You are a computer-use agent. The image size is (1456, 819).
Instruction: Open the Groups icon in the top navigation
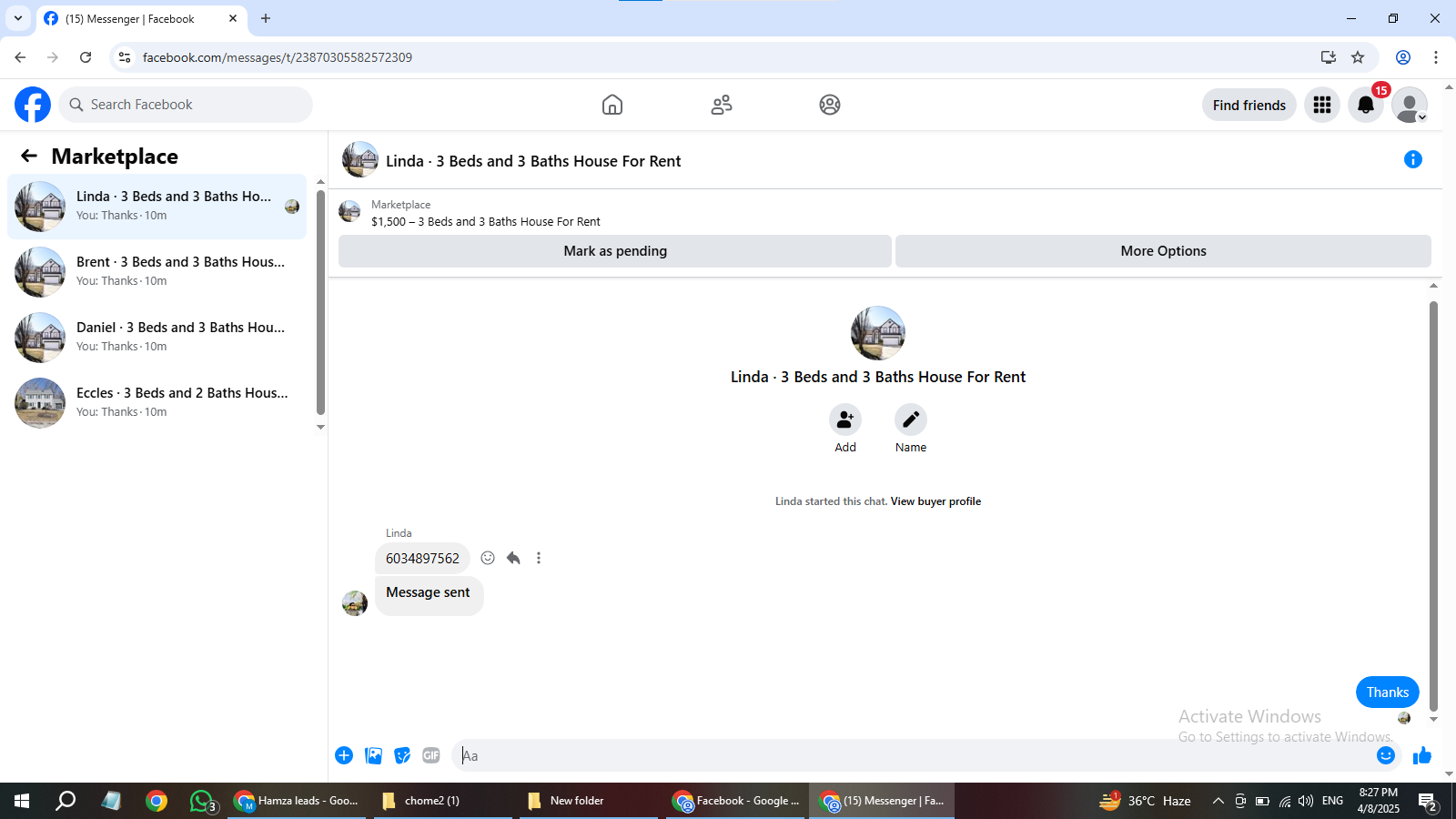[x=830, y=105]
